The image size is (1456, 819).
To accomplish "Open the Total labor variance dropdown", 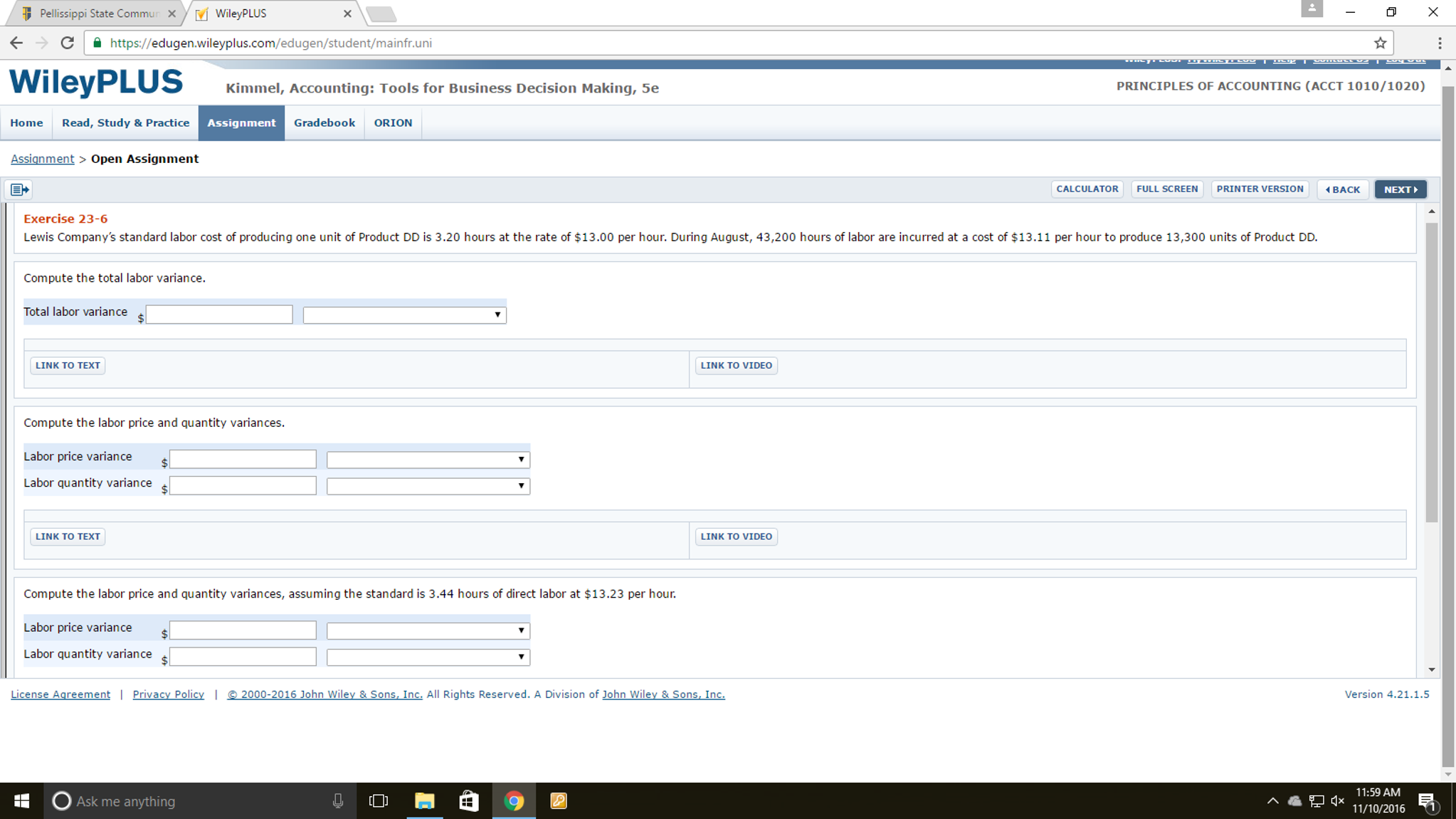I will (404, 315).
